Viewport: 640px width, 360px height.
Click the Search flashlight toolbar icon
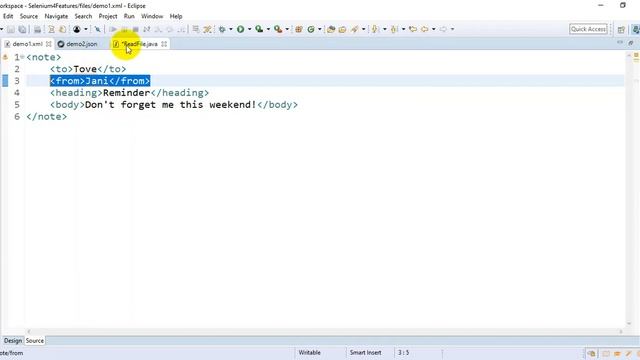coord(354,29)
